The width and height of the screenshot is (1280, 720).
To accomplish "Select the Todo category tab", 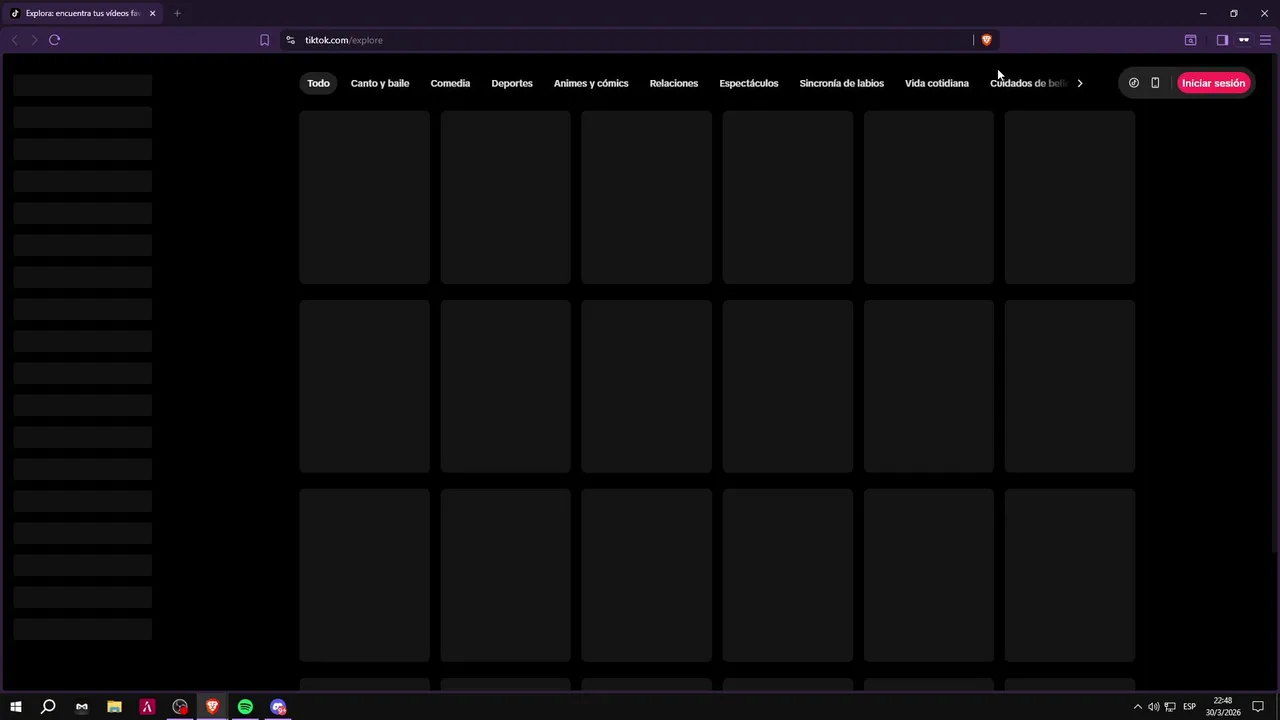I will tap(318, 83).
